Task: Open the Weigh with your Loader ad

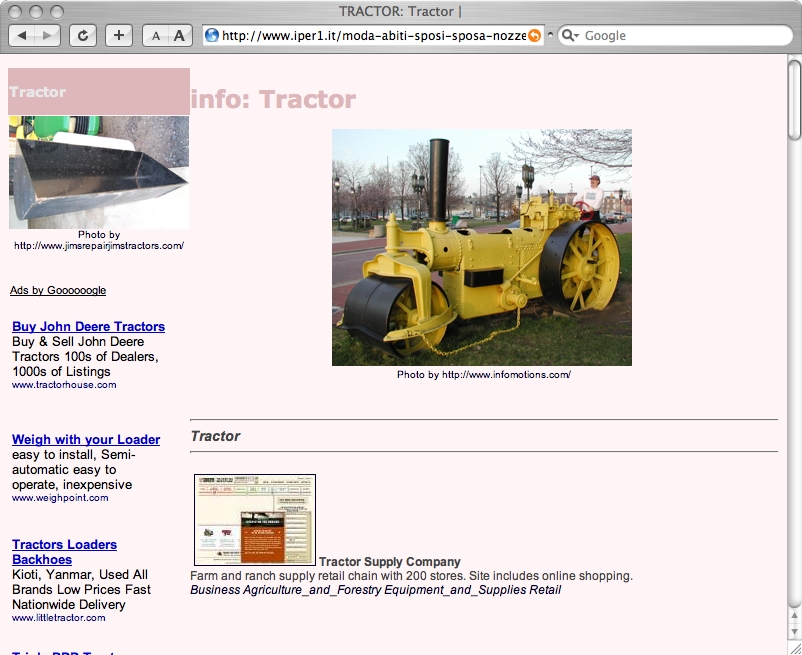Action: pyautogui.click(x=86, y=440)
